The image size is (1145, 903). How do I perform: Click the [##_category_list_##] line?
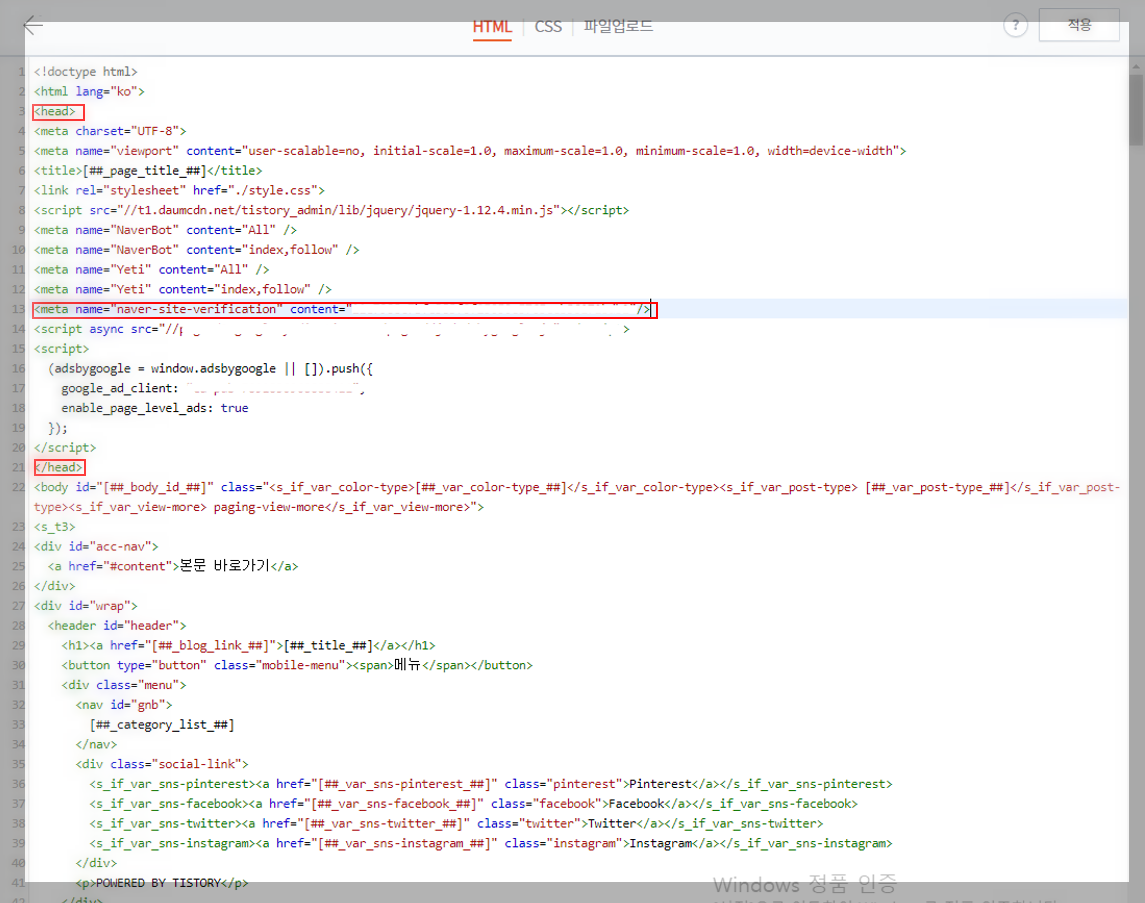coord(162,724)
